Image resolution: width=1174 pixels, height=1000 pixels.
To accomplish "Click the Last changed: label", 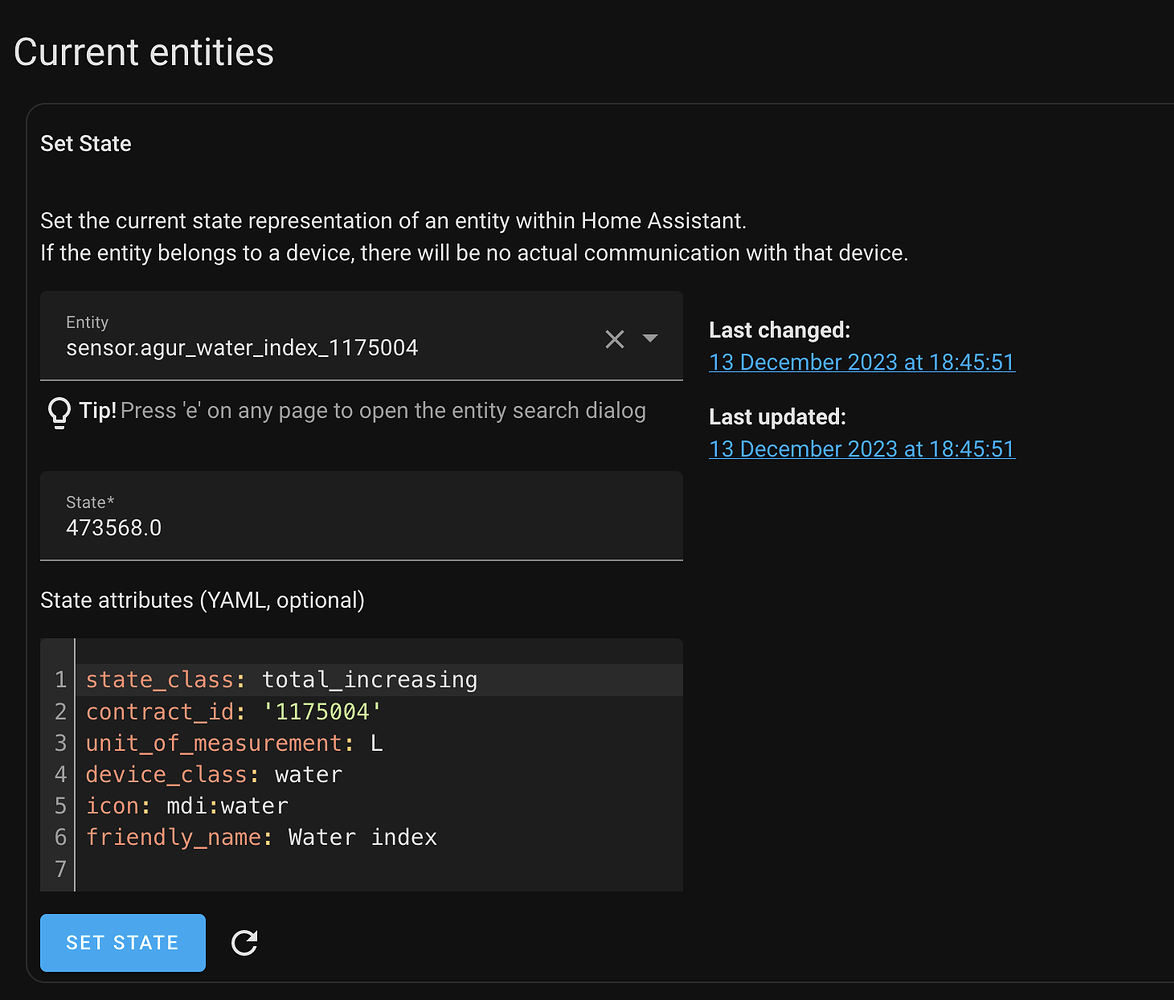I will [779, 330].
